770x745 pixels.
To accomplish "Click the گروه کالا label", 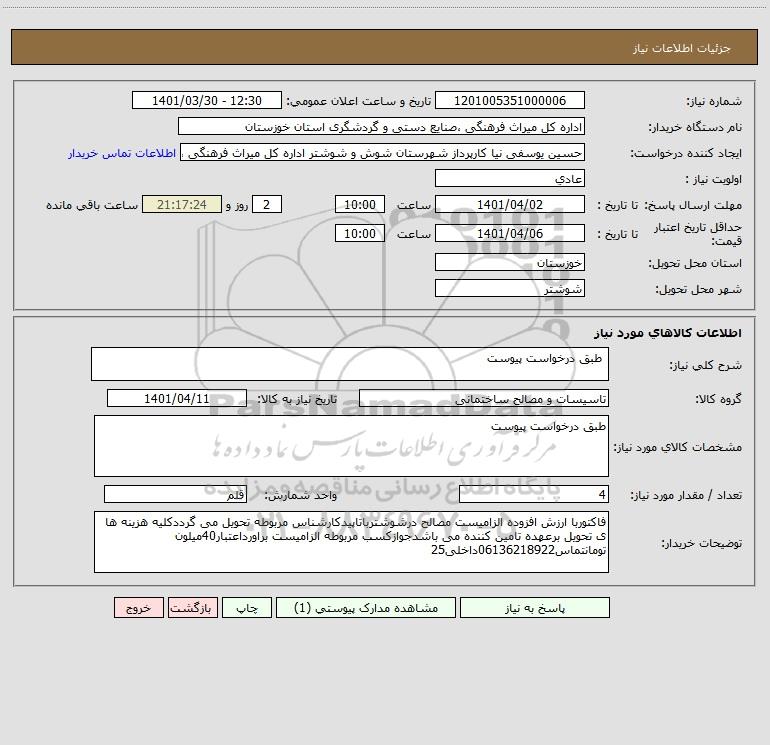I will tap(718, 399).
